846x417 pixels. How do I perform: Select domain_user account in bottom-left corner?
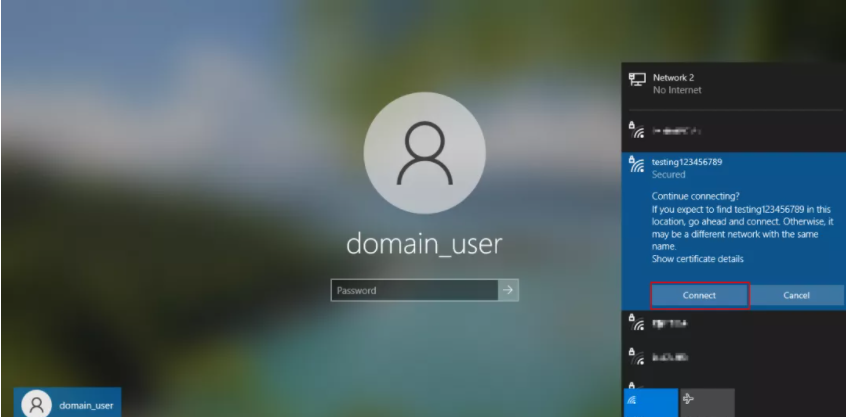(x=67, y=403)
